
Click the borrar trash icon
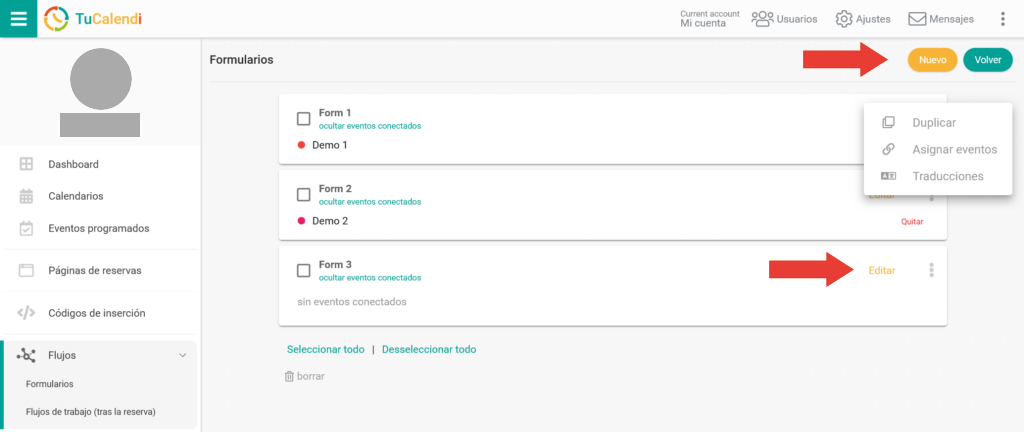click(x=290, y=376)
